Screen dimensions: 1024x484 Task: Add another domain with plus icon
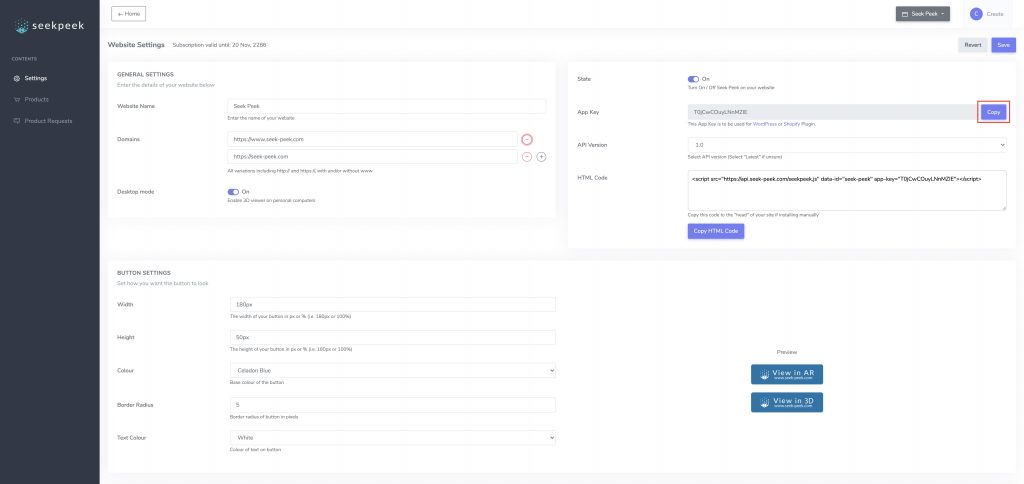pyautogui.click(x=541, y=157)
